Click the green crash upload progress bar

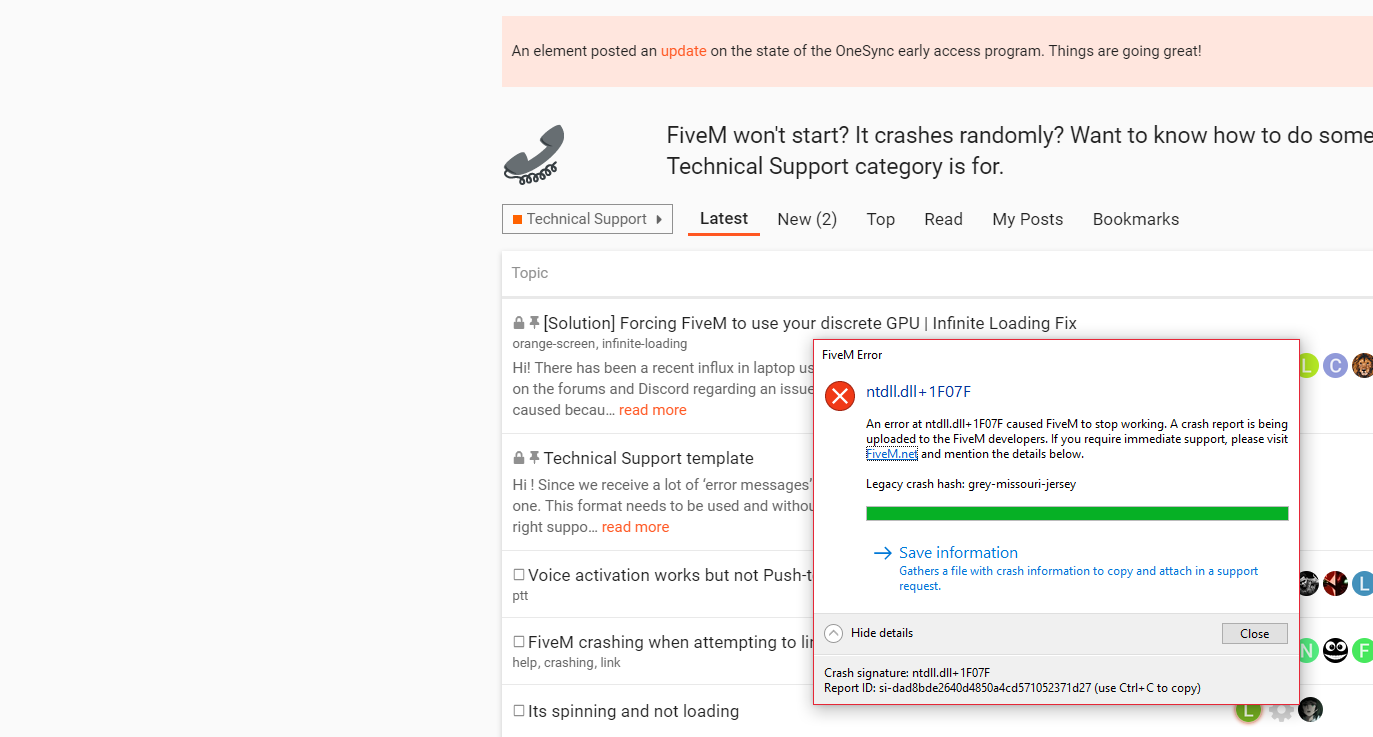click(x=1077, y=513)
